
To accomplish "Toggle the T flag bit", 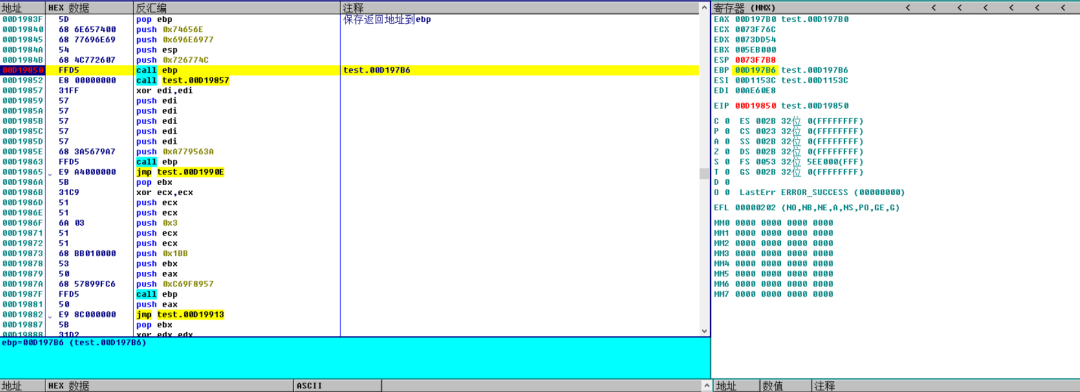I will [727, 172].
